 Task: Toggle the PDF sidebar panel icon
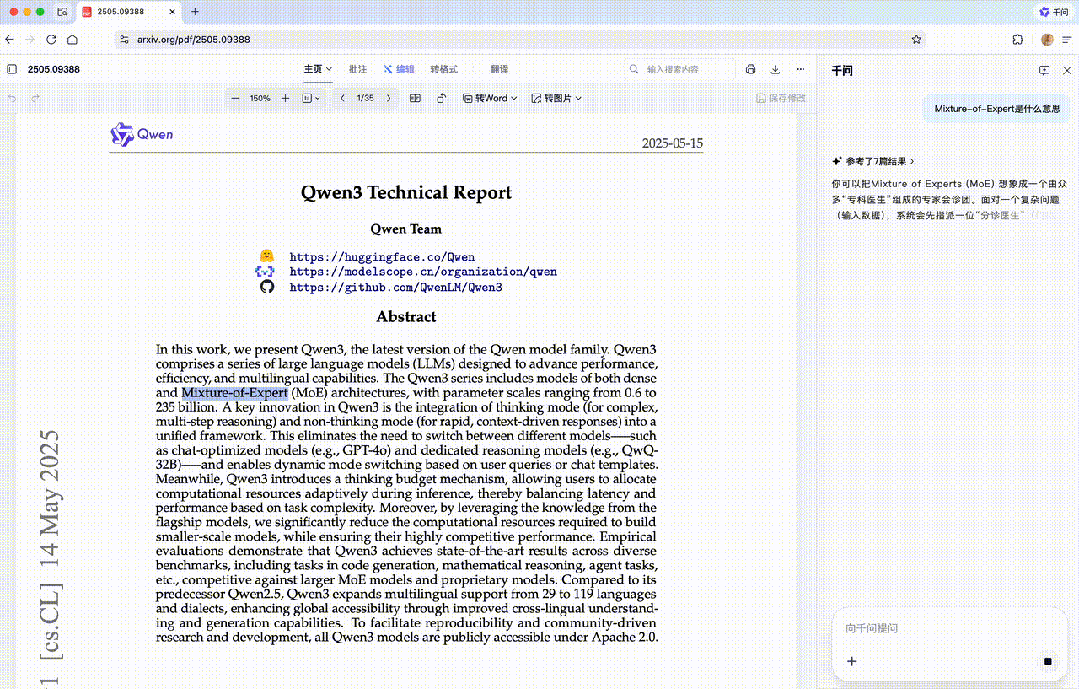[x=12, y=69]
